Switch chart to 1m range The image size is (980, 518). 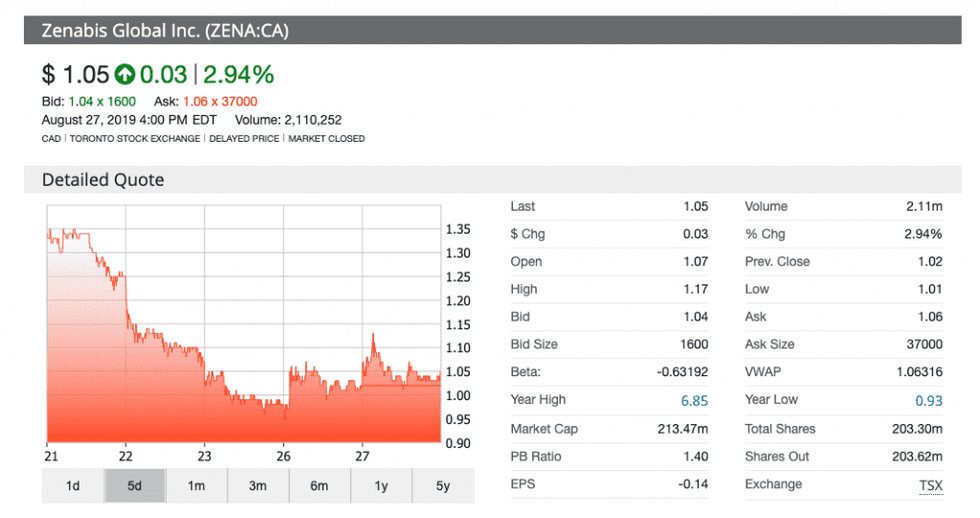(x=196, y=486)
